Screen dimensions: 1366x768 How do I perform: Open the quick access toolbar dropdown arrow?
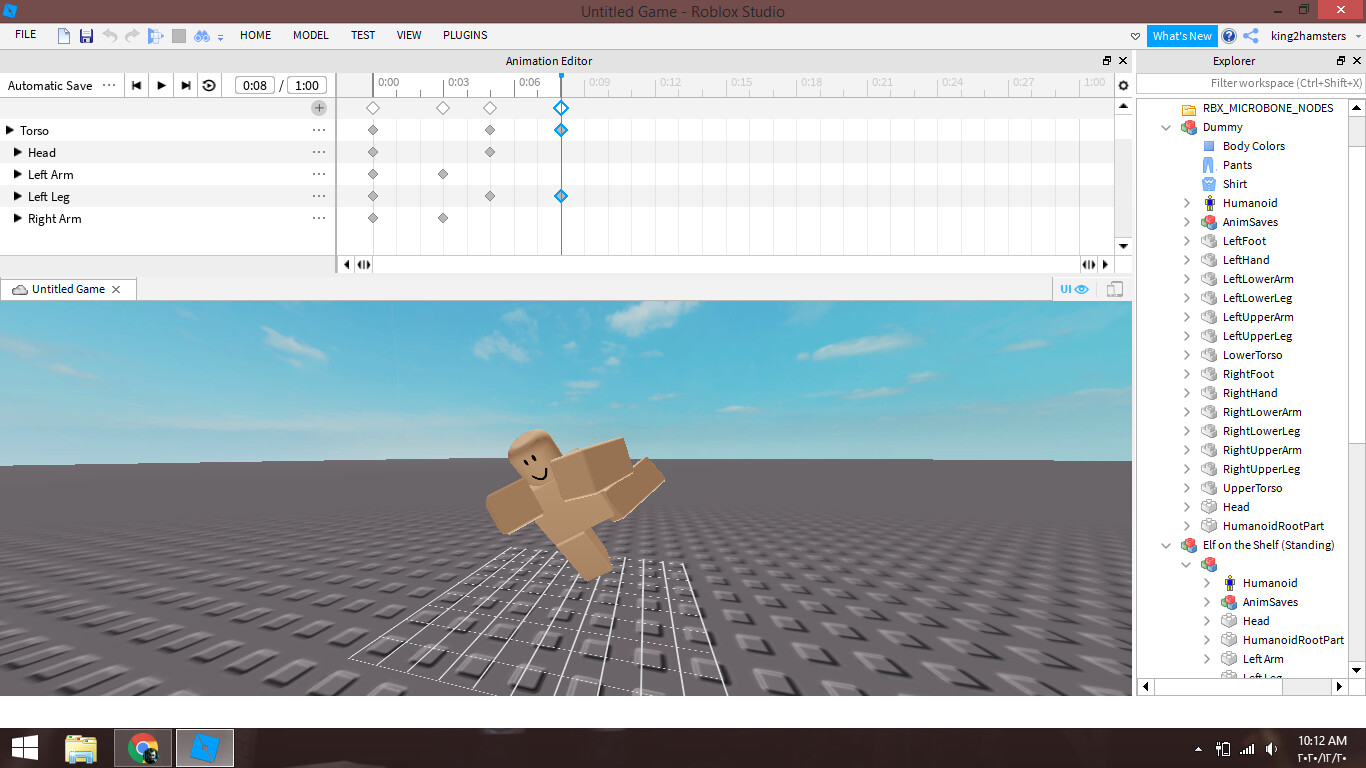pyautogui.click(x=220, y=38)
